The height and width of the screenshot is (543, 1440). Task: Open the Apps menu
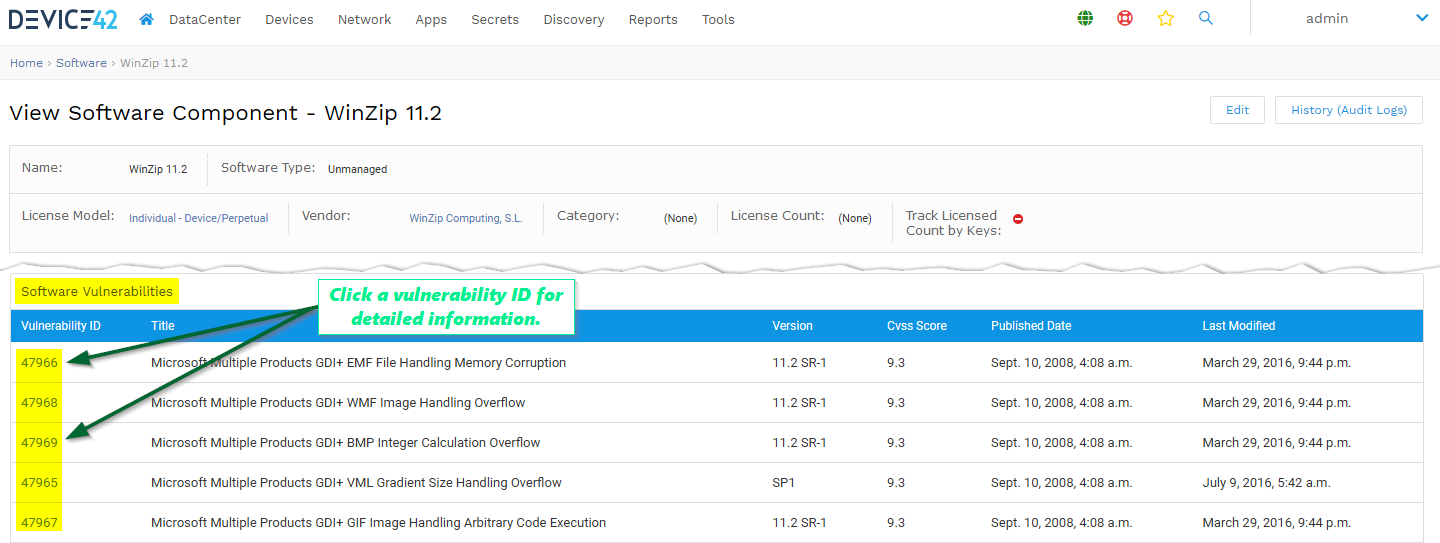coord(431,19)
